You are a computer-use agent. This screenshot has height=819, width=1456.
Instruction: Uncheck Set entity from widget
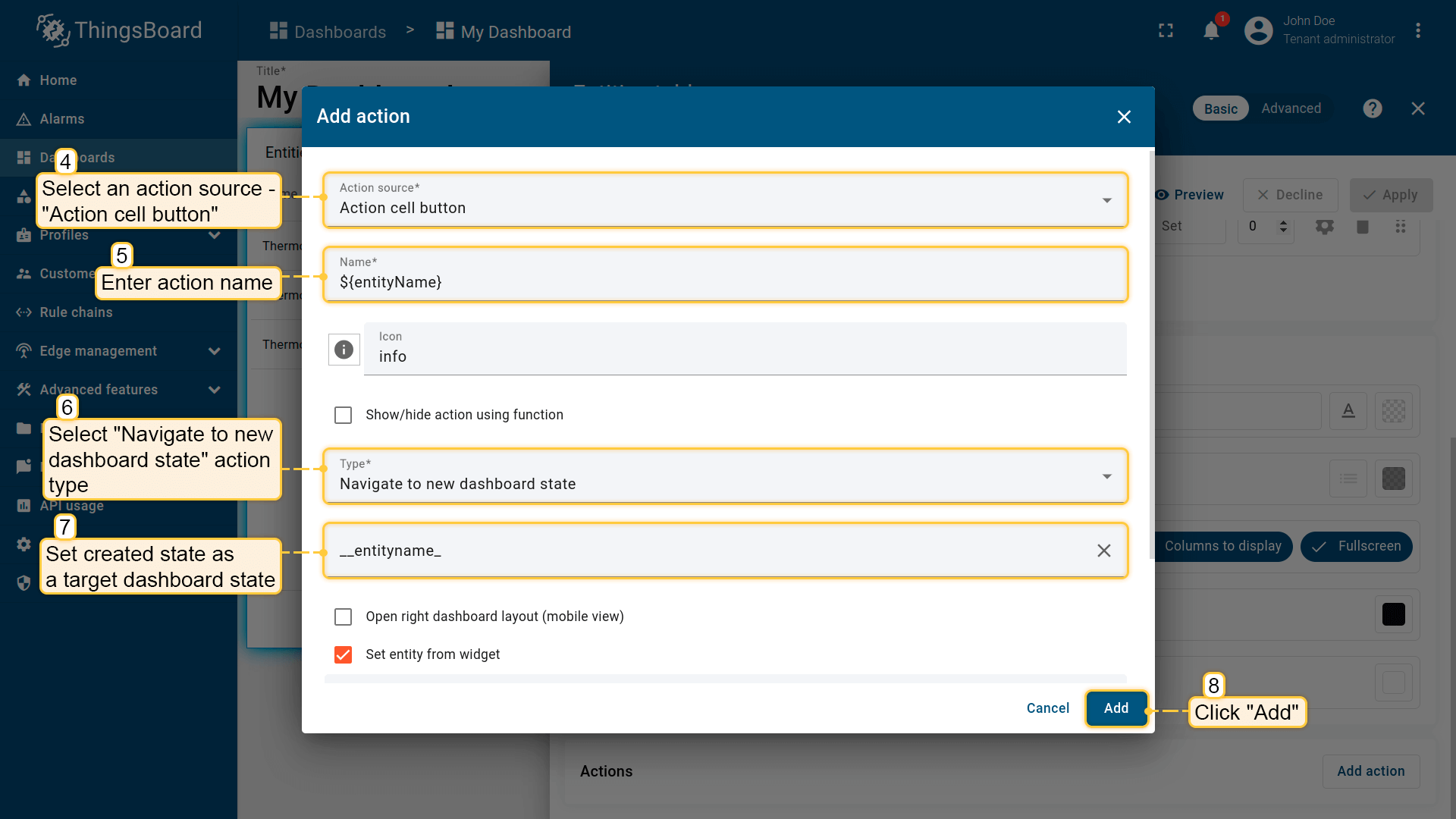[343, 654]
